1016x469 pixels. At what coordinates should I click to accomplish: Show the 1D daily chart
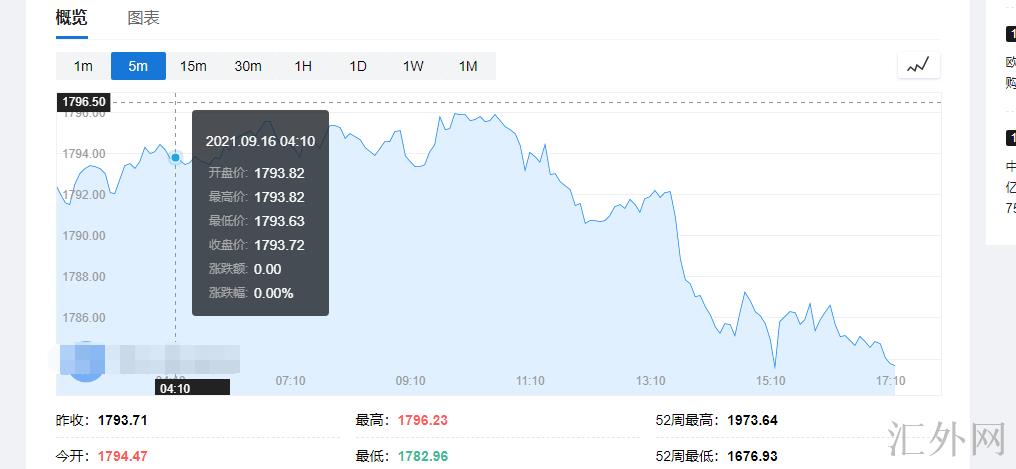pyautogui.click(x=358, y=66)
